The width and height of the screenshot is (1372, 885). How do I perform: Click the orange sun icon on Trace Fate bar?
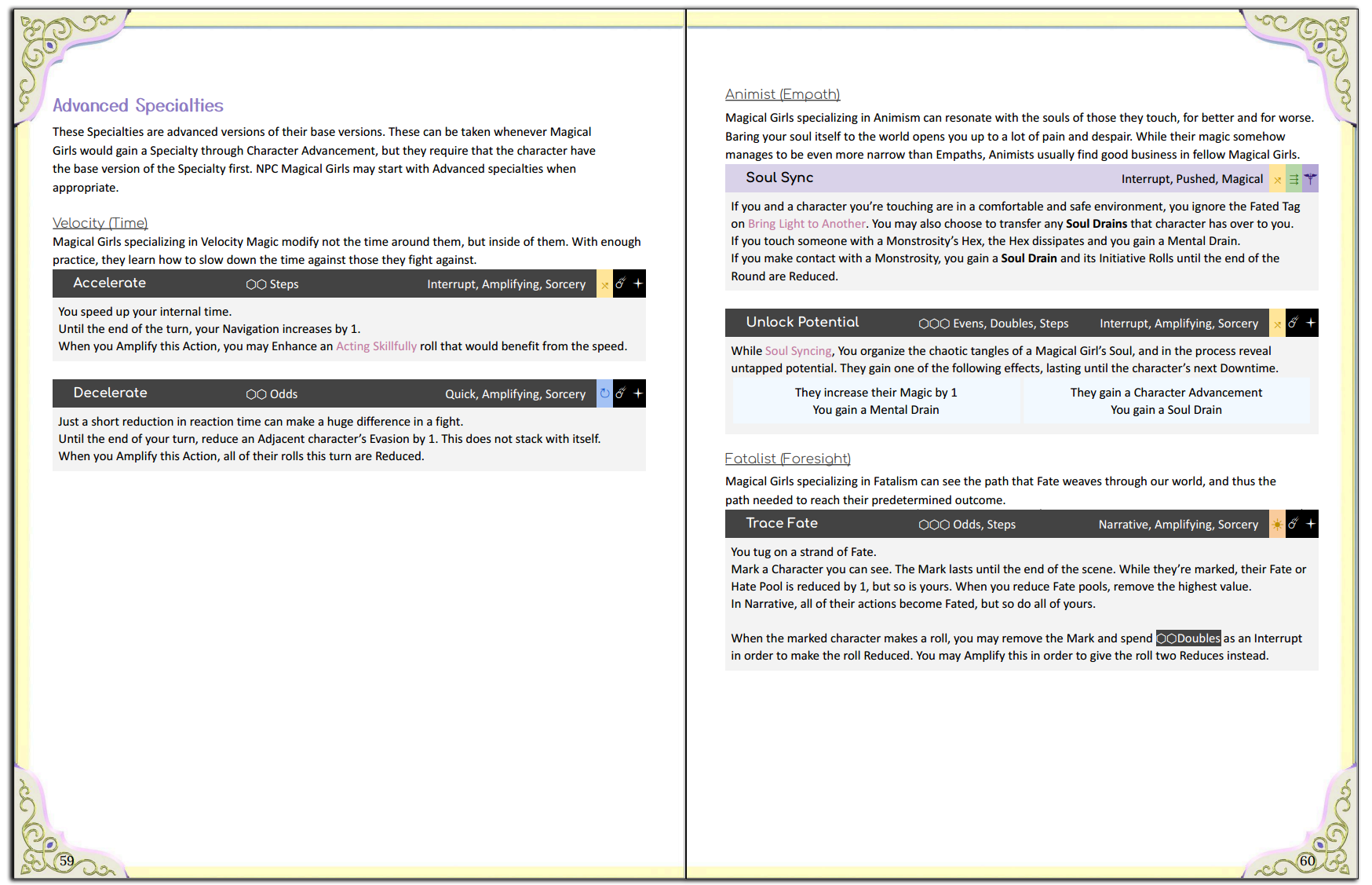[1278, 525]
